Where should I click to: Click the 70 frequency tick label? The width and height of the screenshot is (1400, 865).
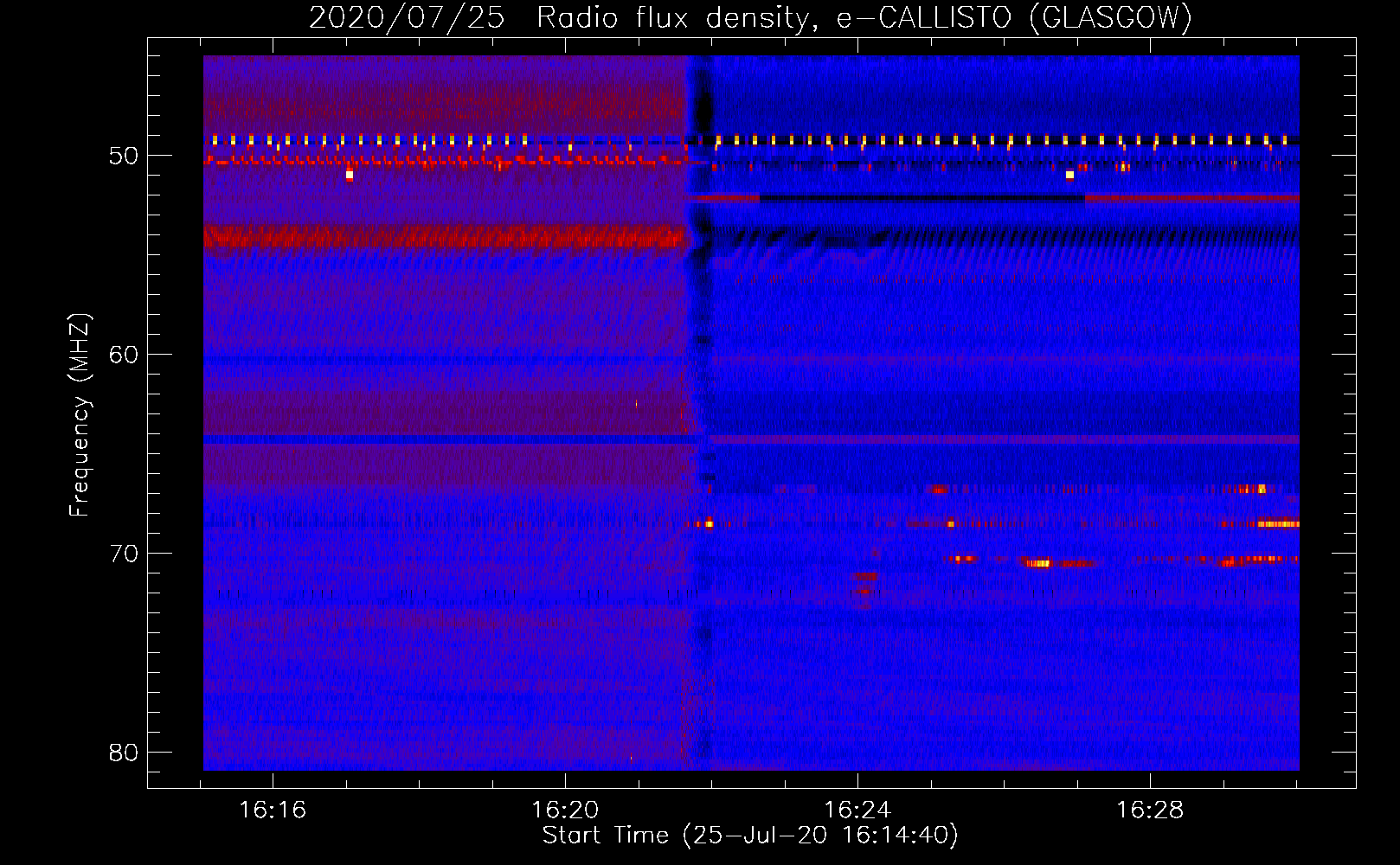124,554
